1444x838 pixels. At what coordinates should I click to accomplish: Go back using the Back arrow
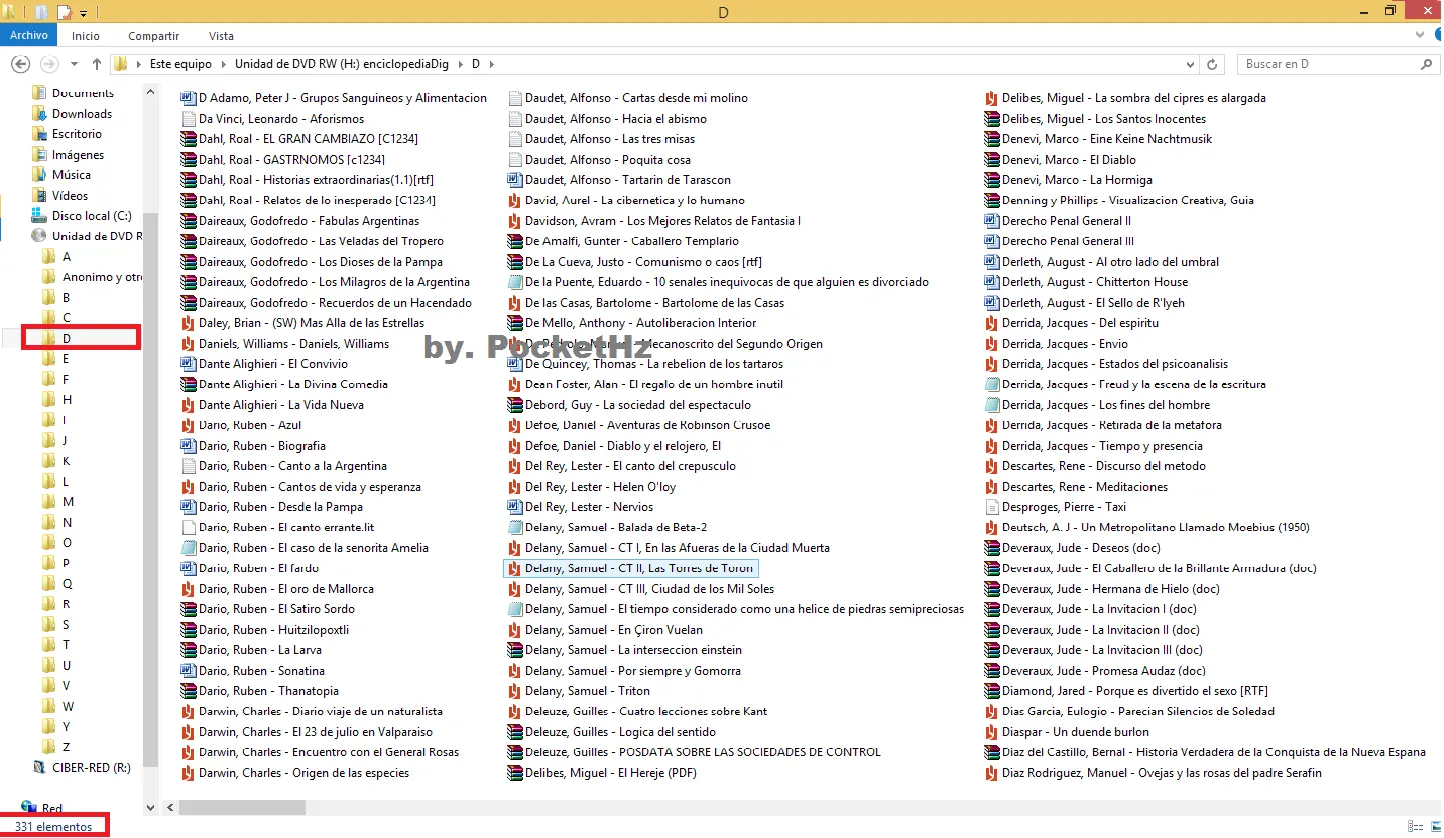pyautogui.click(x=19, y=64)
